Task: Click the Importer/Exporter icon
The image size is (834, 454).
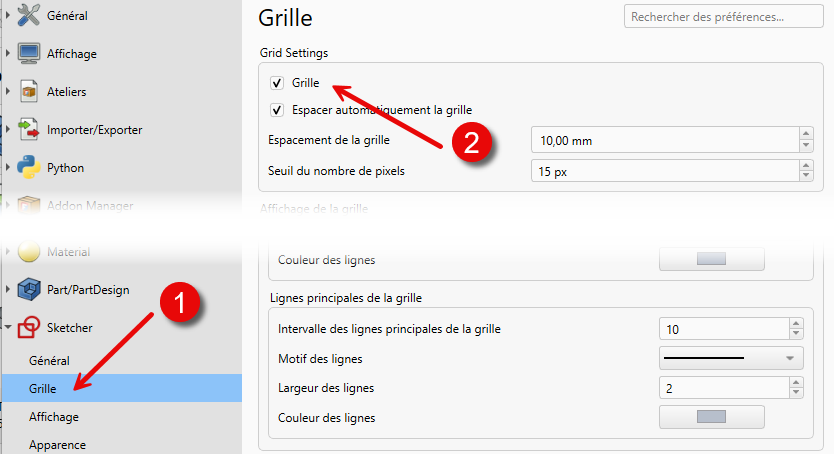Action: pyautogui.click(x=28, y=129)
